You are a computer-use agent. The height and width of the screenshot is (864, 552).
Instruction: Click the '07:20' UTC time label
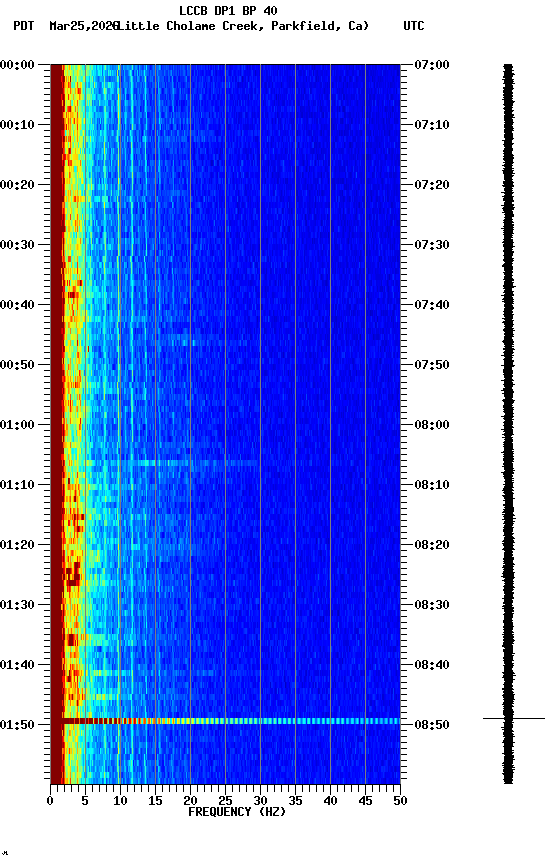pyautogui.click(x=432, y=185)
